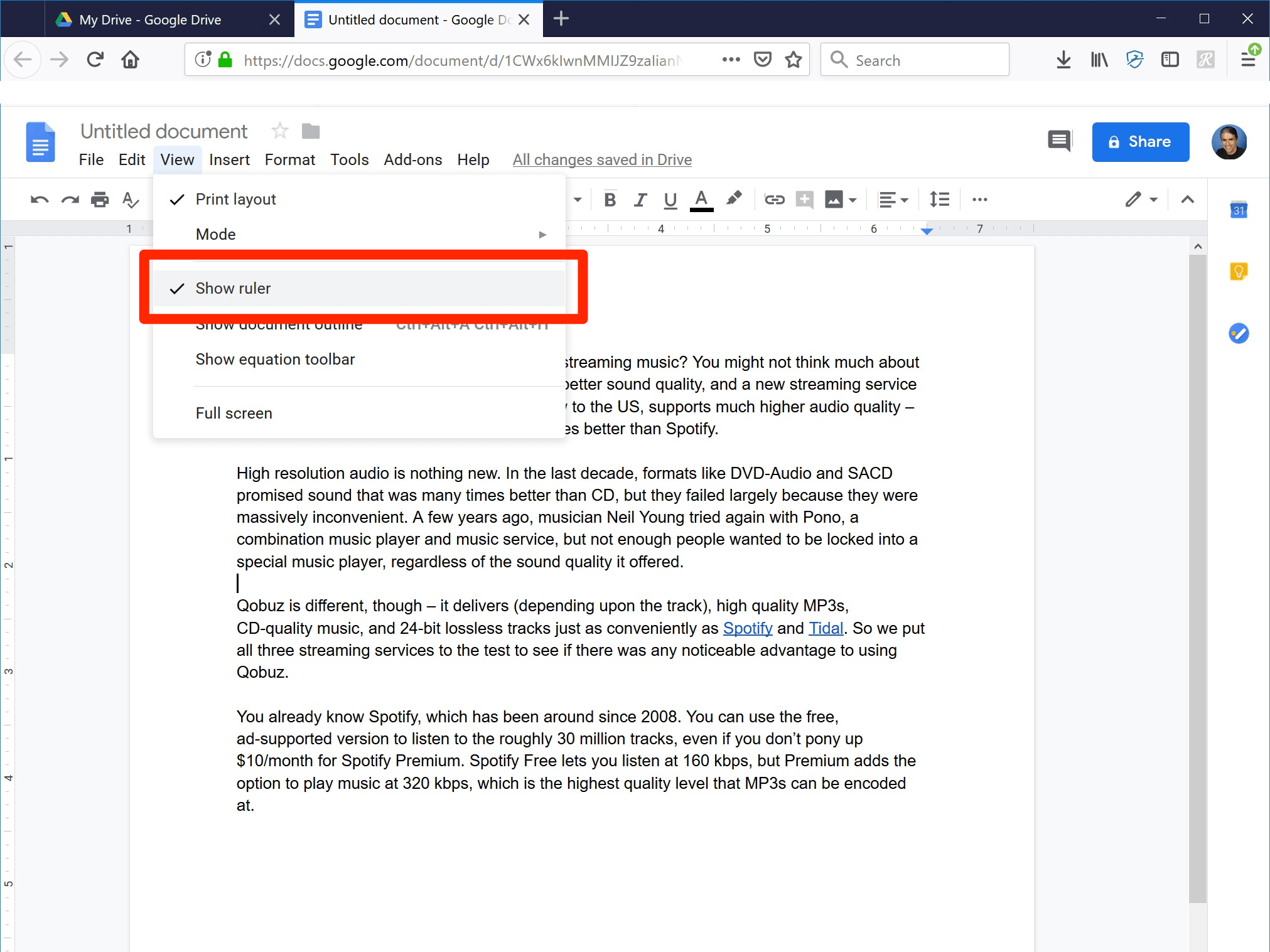Click the vertical scrollbar thumb

(1198, 579)
